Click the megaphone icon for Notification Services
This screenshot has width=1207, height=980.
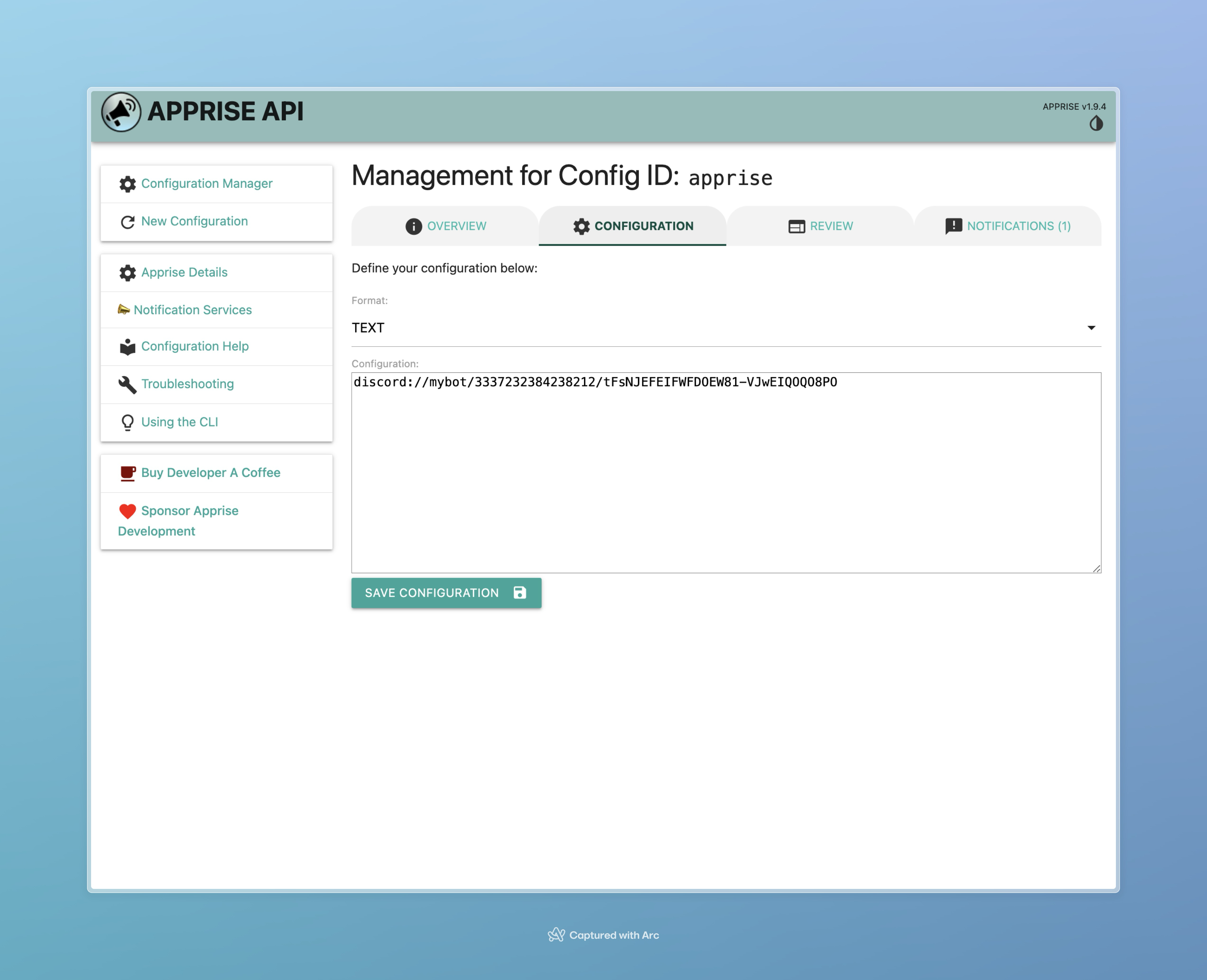(124, 309)
